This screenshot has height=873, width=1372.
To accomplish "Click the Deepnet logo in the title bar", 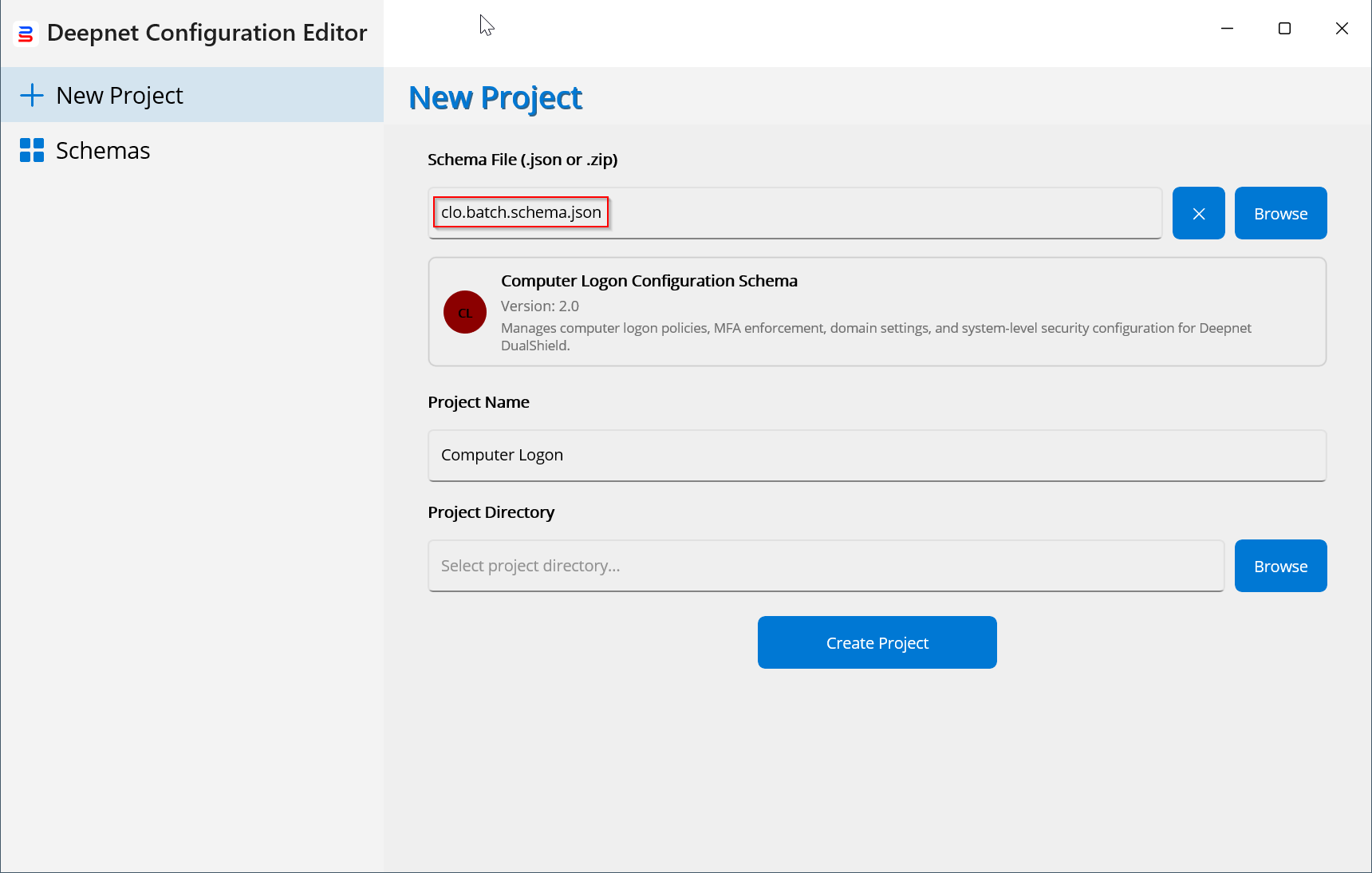I will [x=26, y=34].
